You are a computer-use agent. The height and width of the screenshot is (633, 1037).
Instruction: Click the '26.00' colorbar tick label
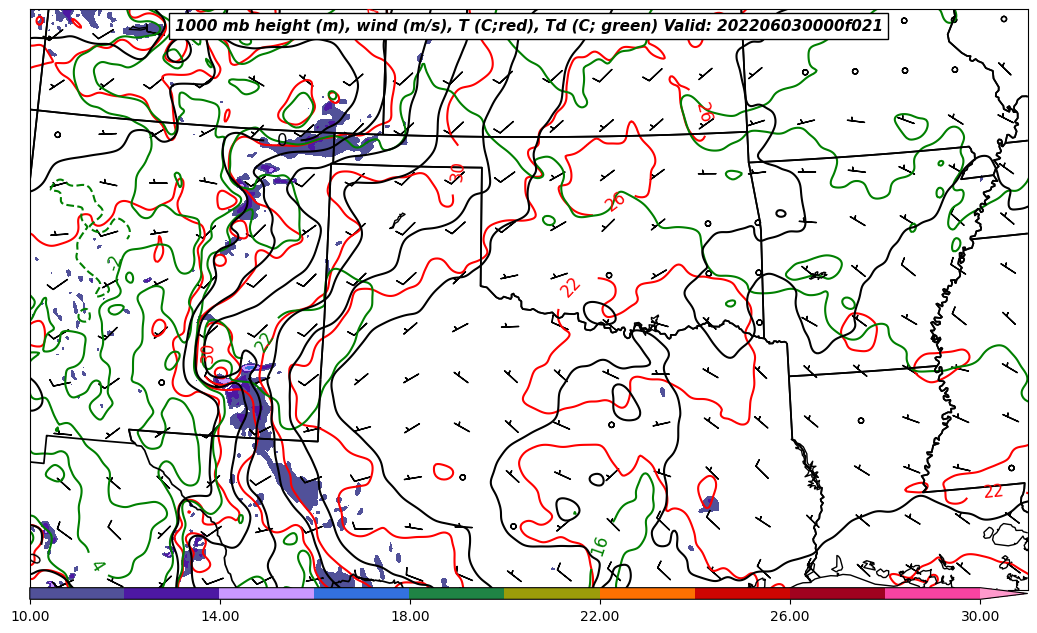[x=790, y=616]
